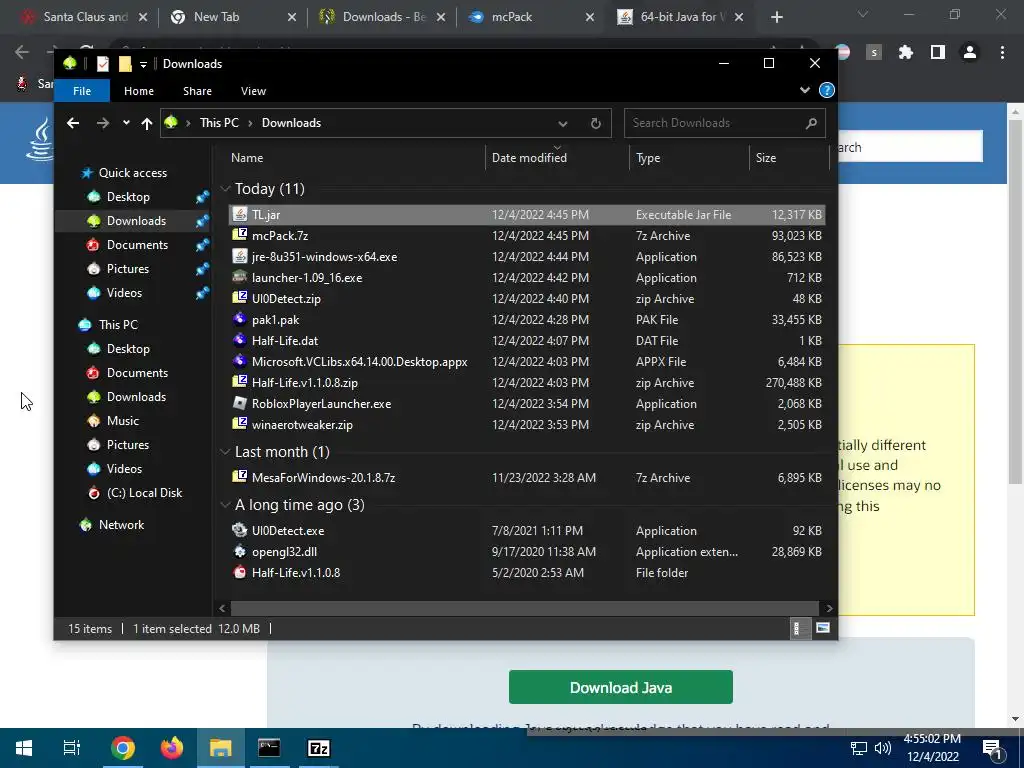Expand the ribbon chevron

(x=805, y=90)
